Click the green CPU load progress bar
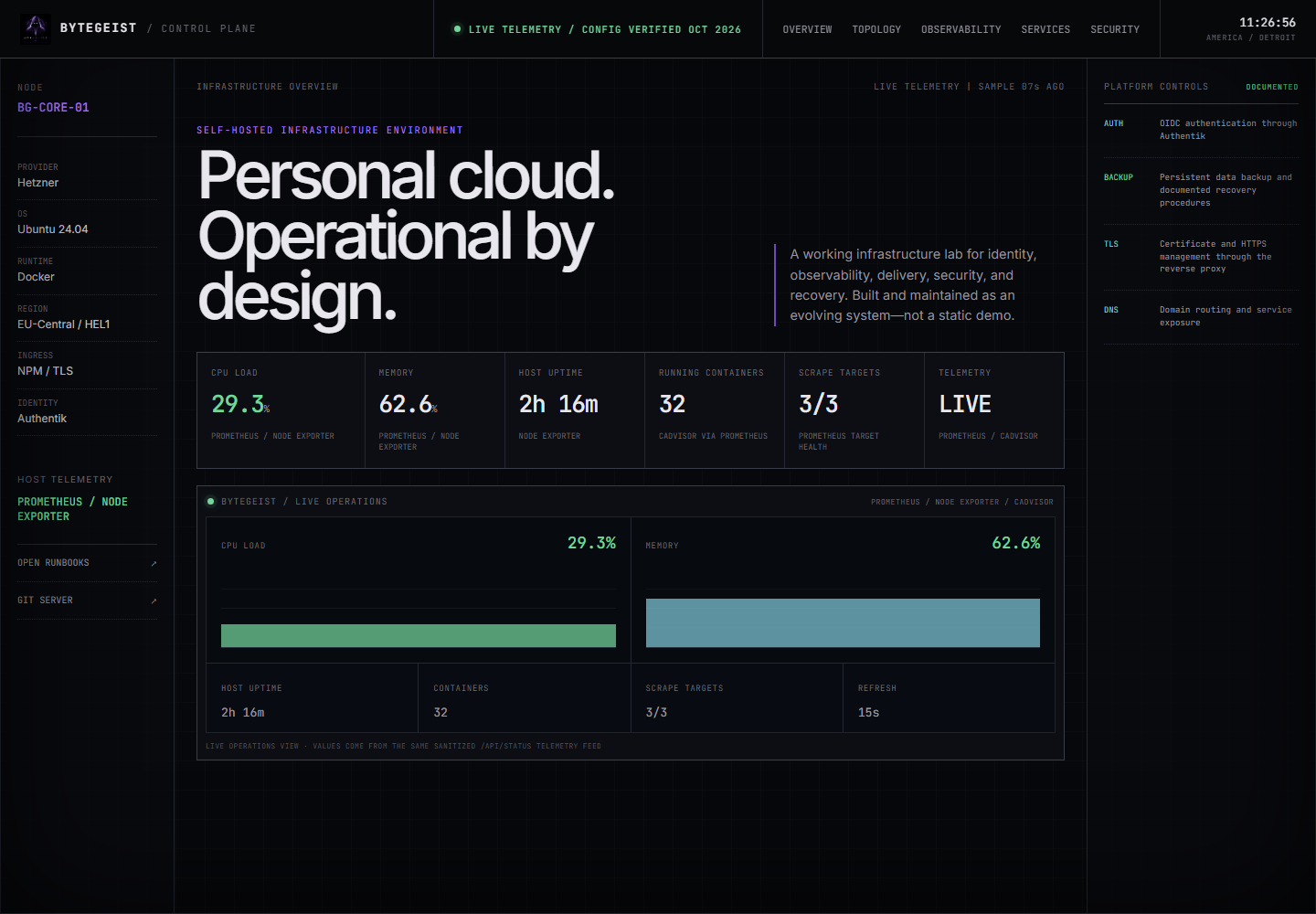1316x914 pixels. 419,635
